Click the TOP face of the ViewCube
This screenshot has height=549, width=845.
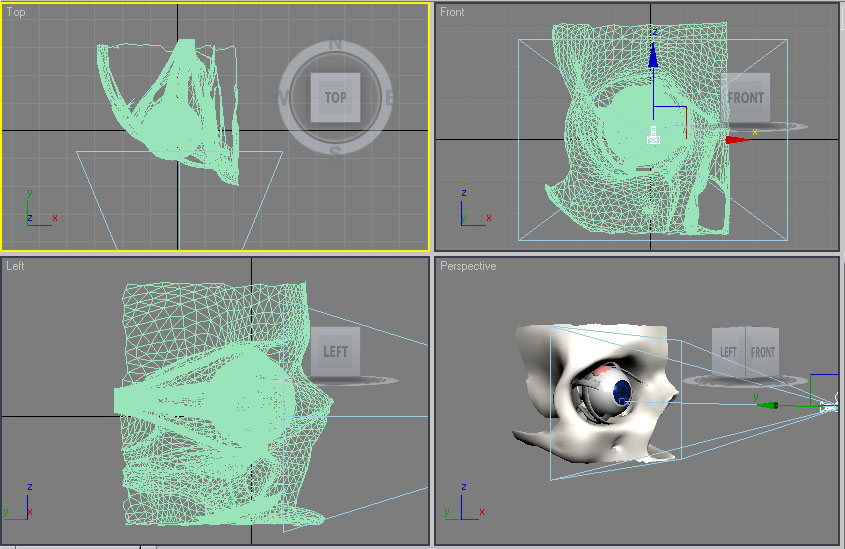[335, 98]
